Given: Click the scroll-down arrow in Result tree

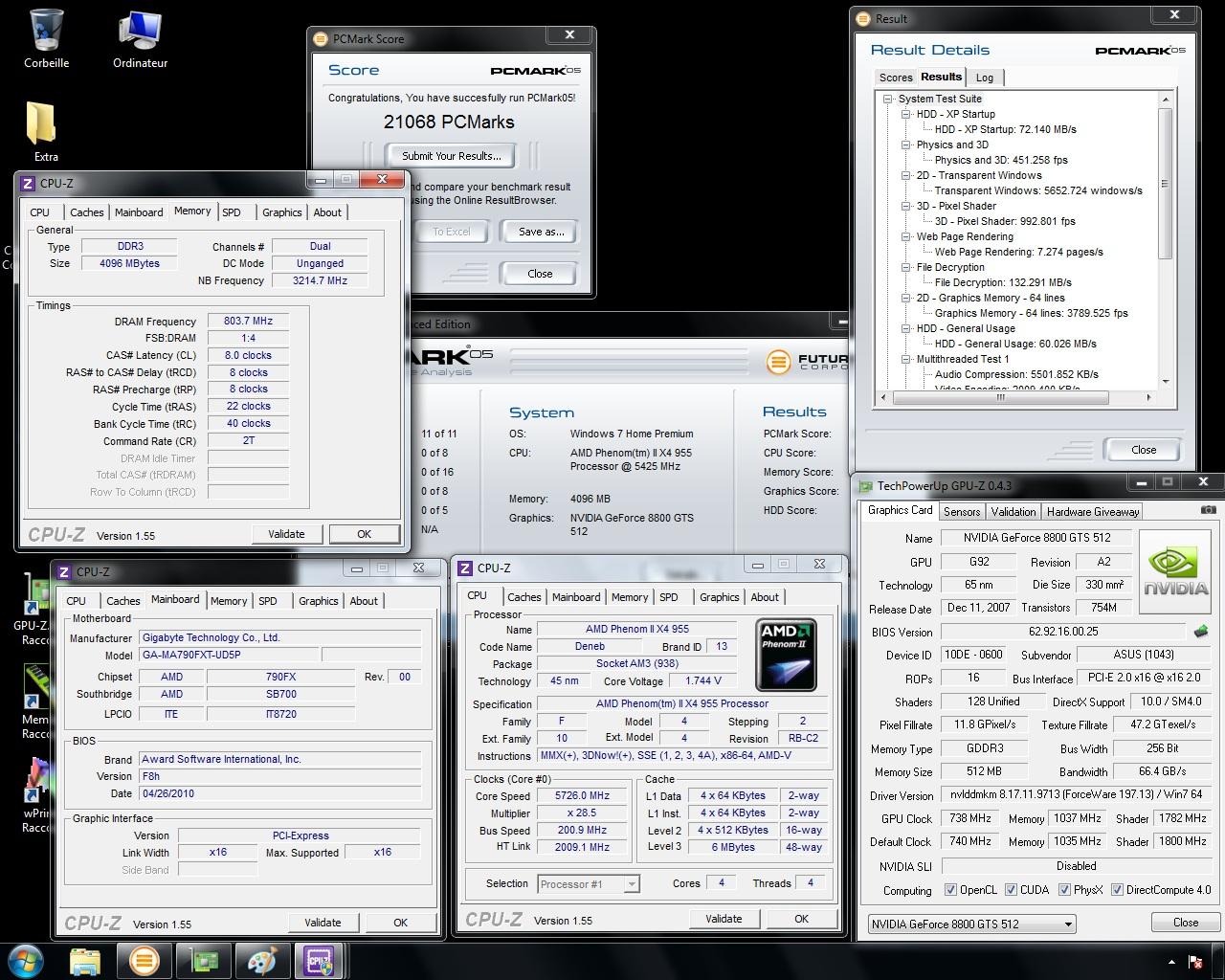Looking at the screenshot, I should pyautogui.click(x=1165, y=384).
